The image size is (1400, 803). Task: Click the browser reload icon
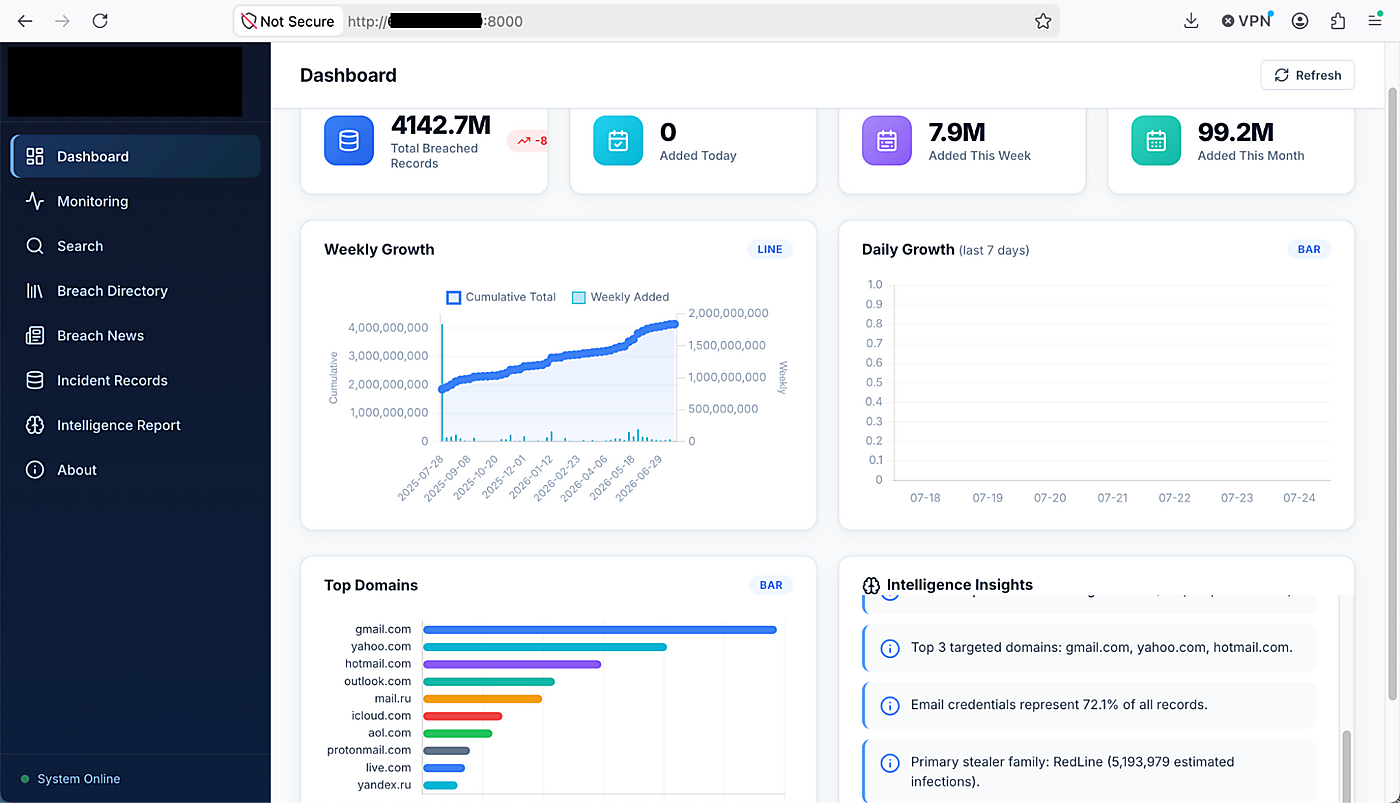pos(100,21)
